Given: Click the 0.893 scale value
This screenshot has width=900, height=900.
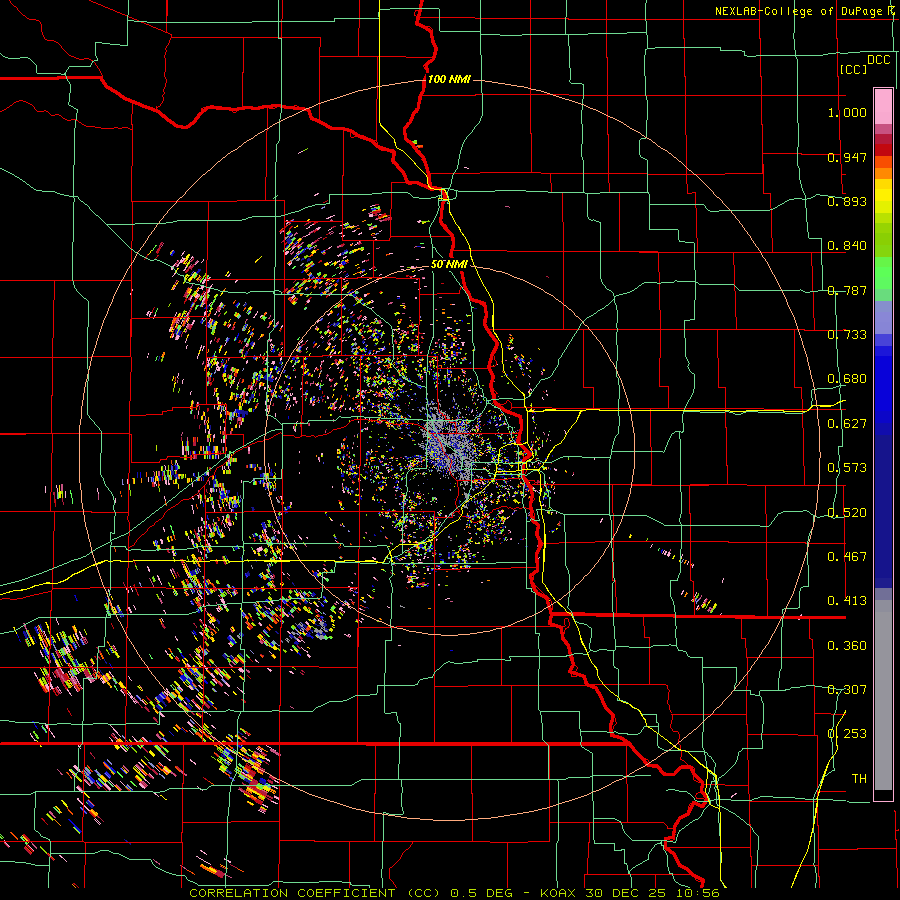Looking at the screenshot, I should click(x=847, y=201).
